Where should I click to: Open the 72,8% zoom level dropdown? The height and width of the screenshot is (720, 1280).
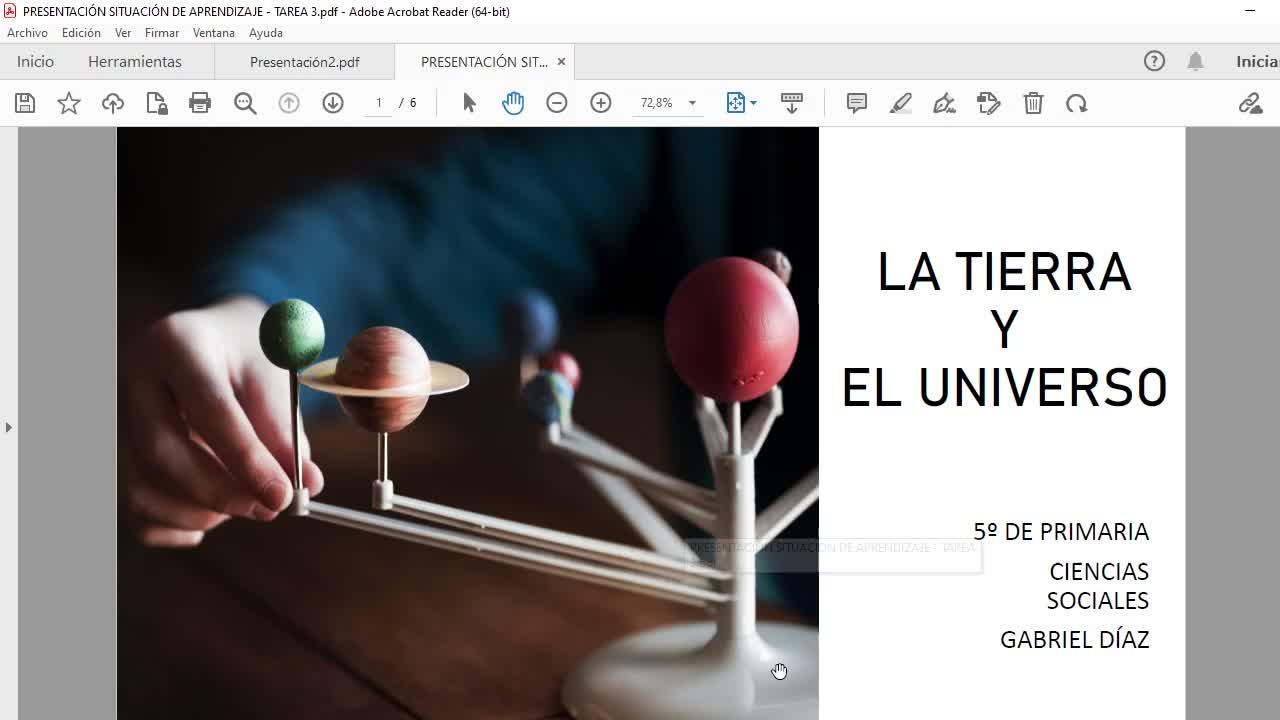tap(692, 103)
